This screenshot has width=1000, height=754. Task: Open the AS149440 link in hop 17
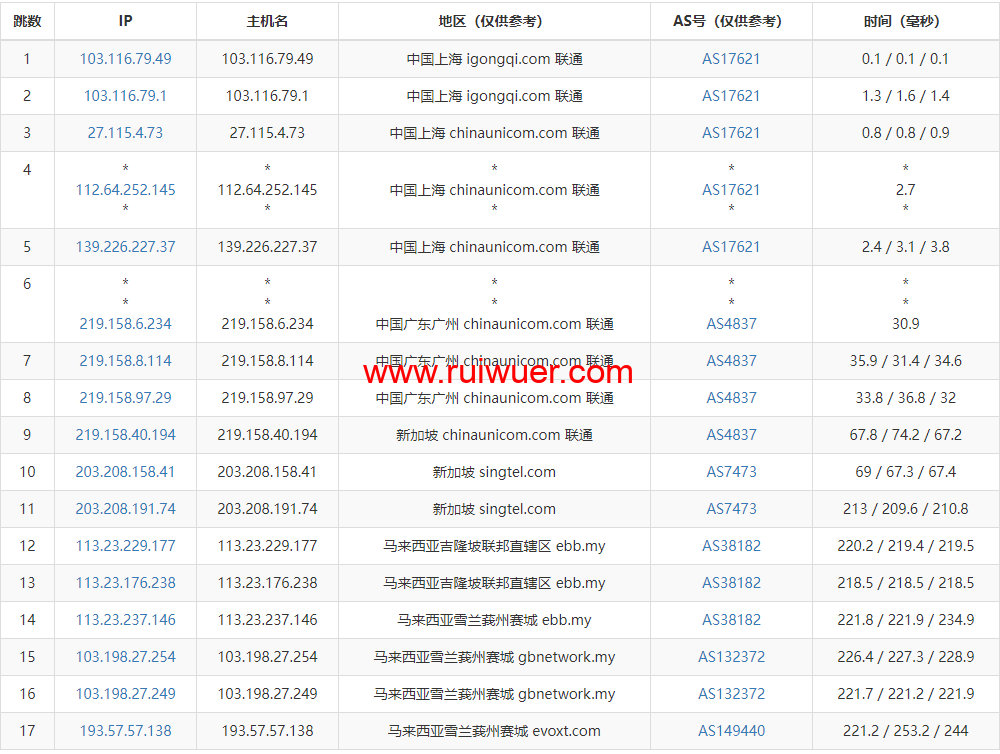click(x=731, y=731)
